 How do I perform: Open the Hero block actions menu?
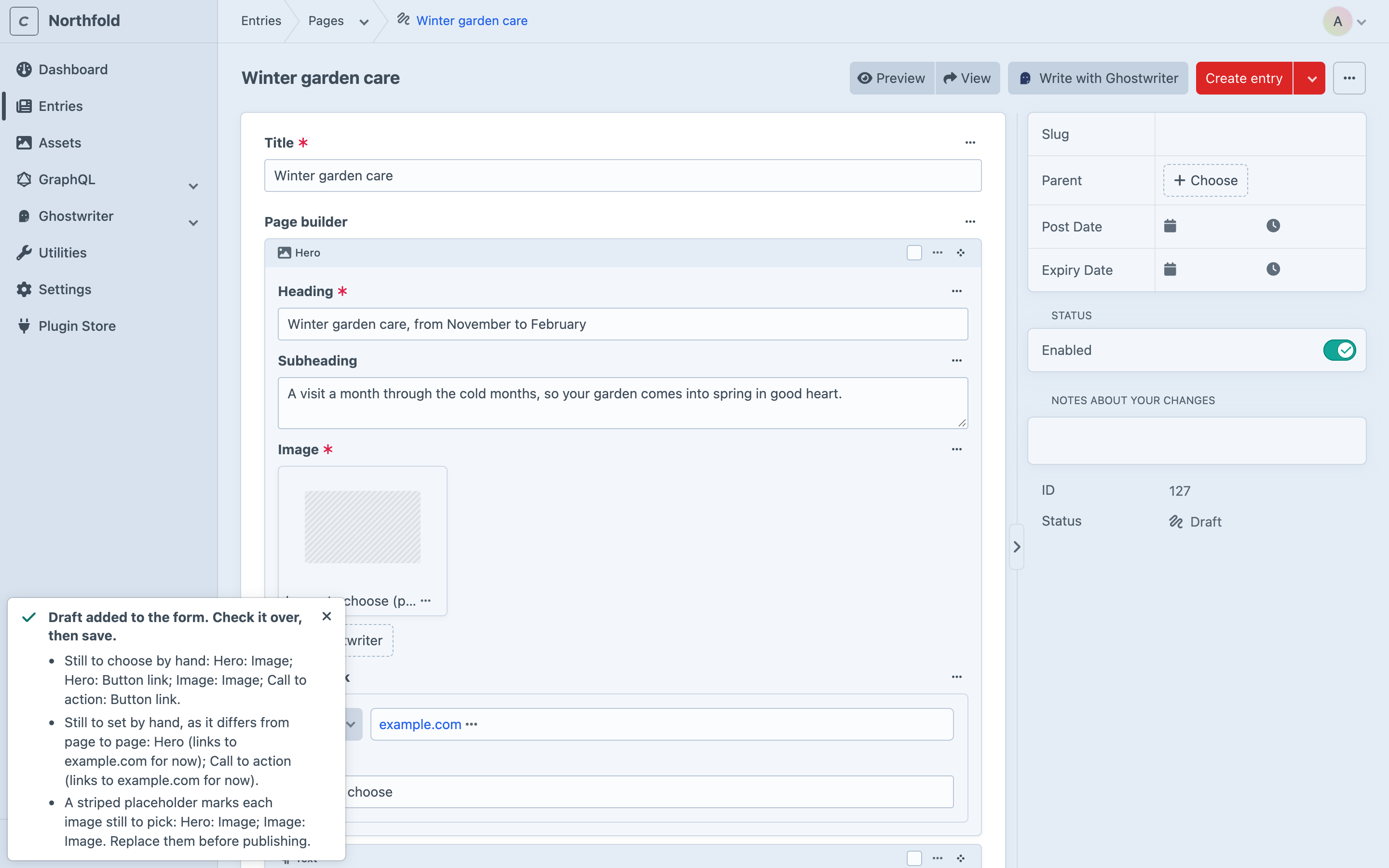(937, 253)
